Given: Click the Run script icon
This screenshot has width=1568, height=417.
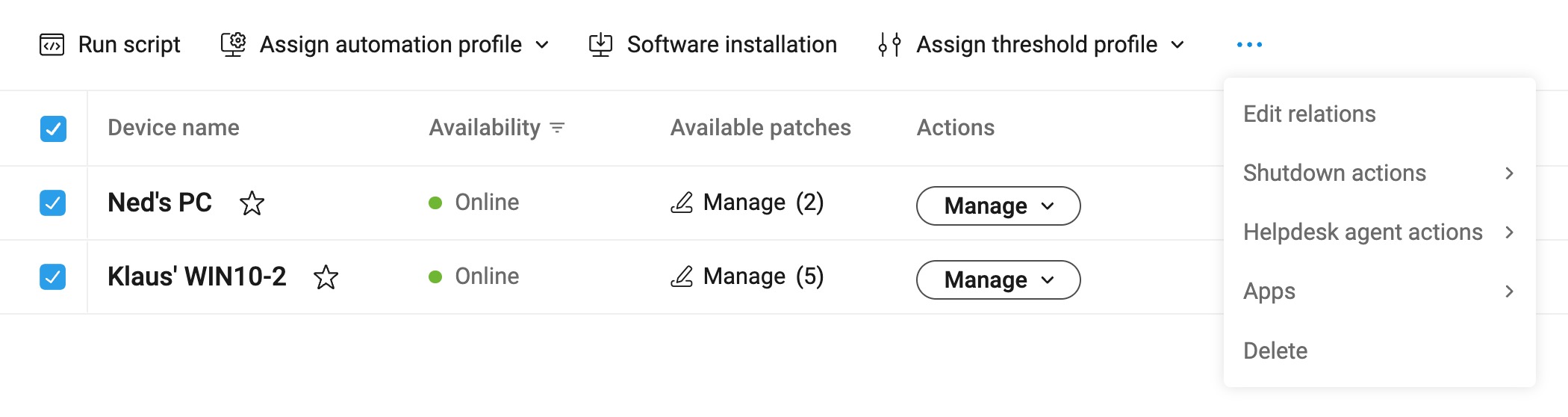Looking at the screenshot, I should coord(52,45).
